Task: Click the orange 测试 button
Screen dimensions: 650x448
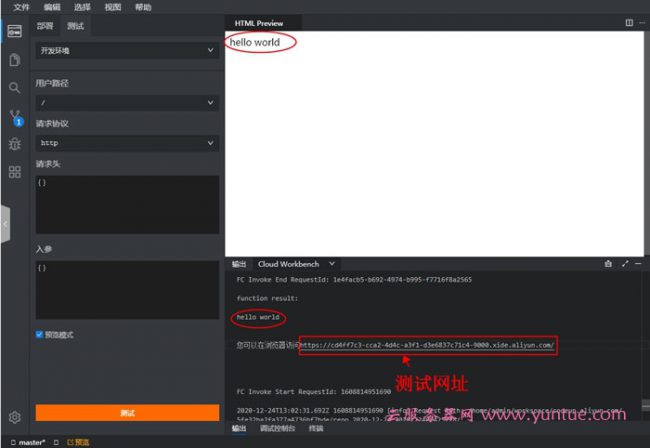Action: (x=127, y=412)
